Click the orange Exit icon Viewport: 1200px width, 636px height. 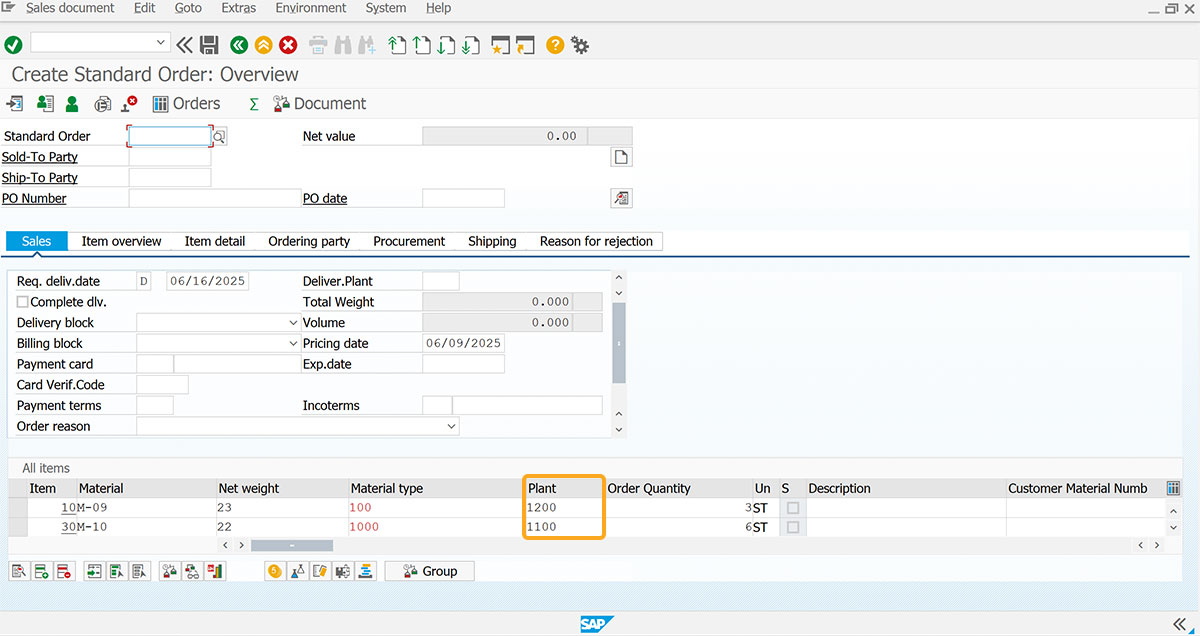pos(263,44)
